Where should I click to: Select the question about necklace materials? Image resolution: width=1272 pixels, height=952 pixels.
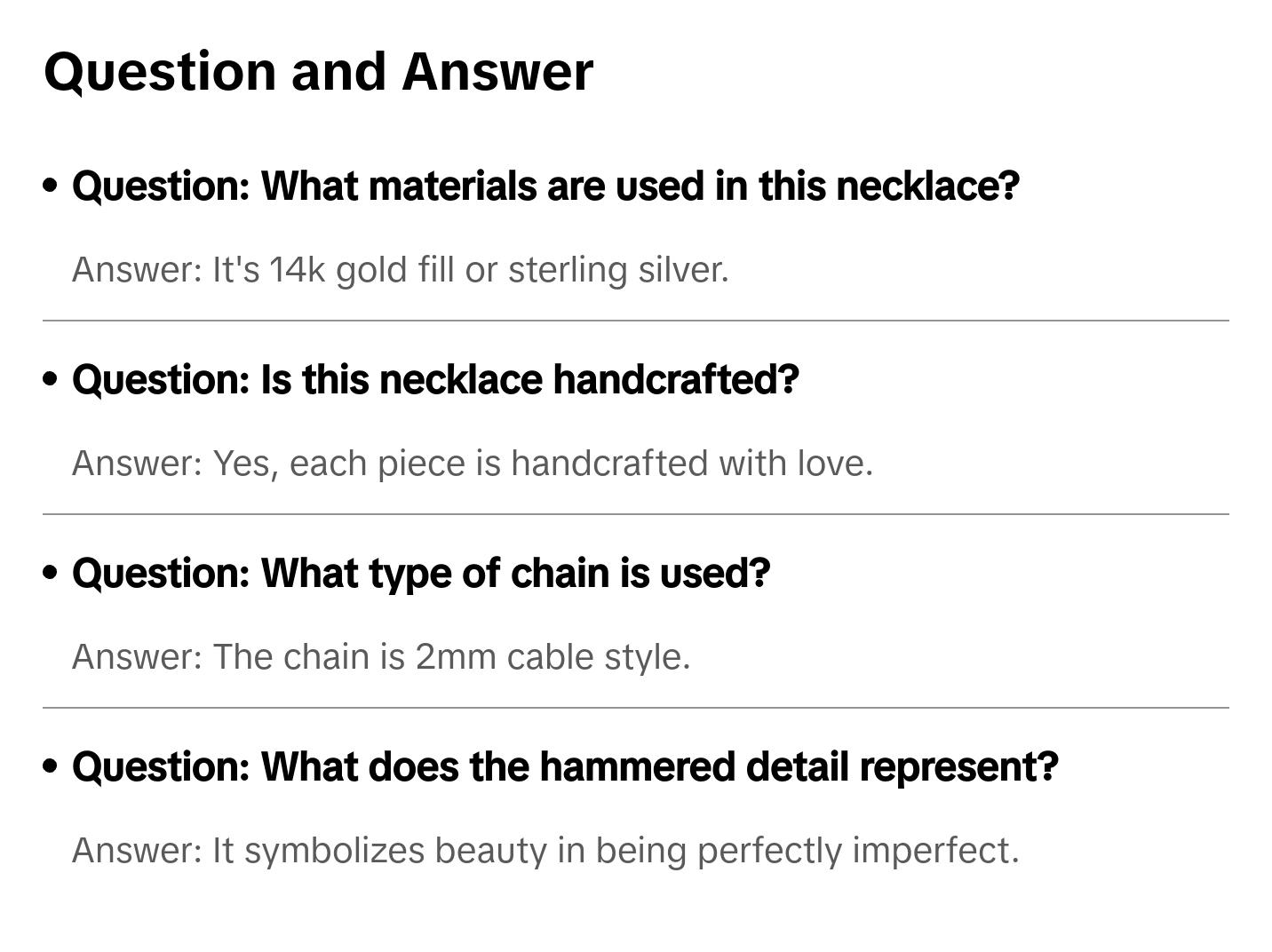(x=545, y=186)
